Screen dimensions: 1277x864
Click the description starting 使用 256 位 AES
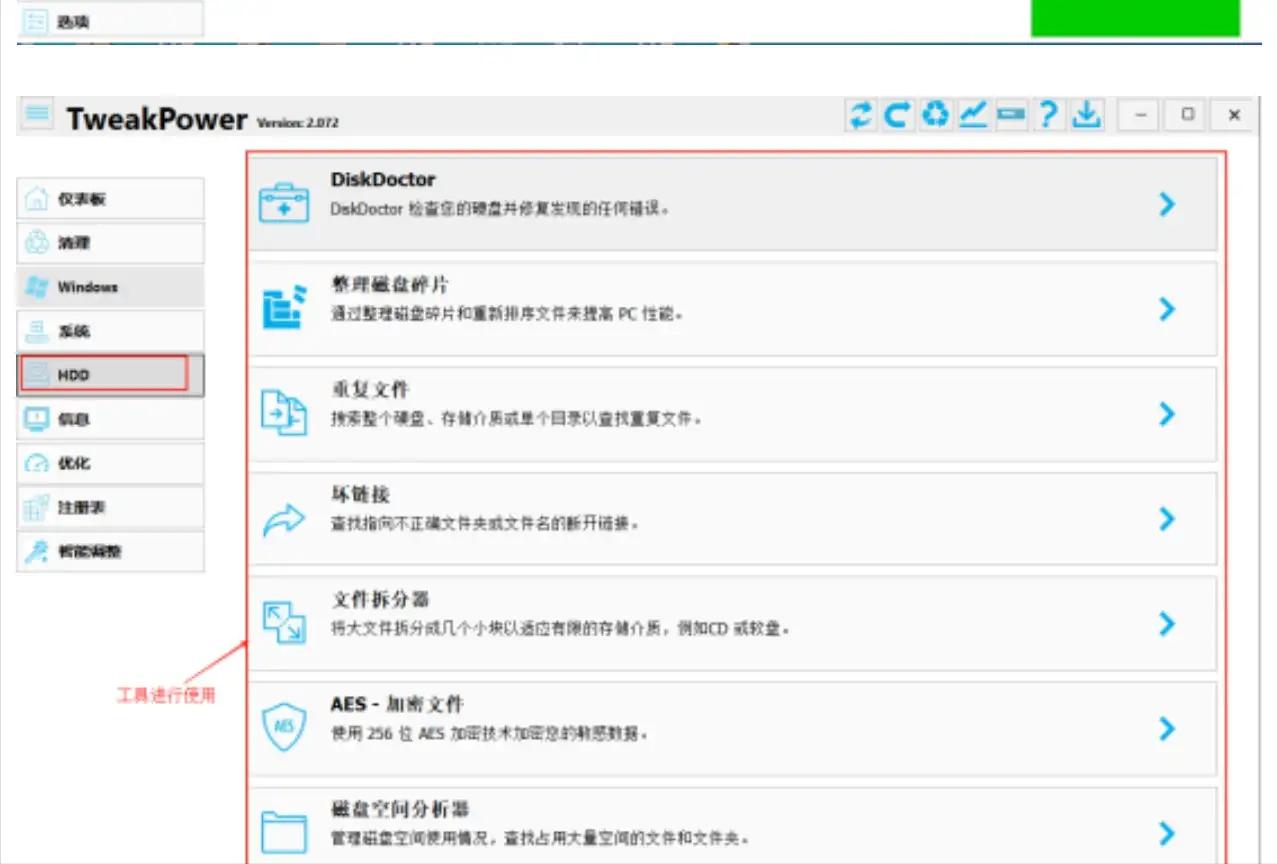(489, 733)
